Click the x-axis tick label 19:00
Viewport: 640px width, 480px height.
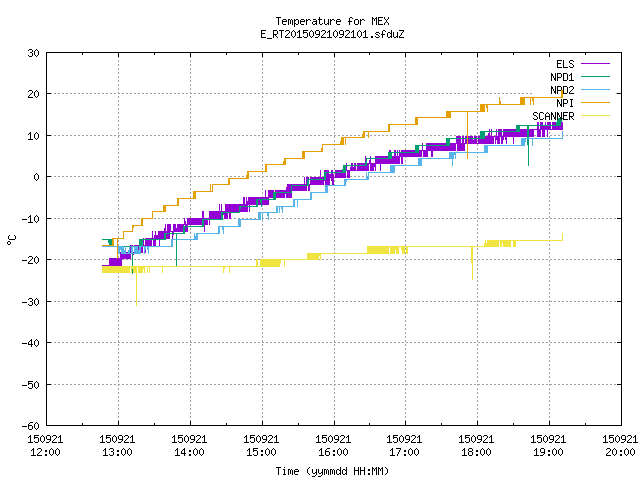point(548,452)
